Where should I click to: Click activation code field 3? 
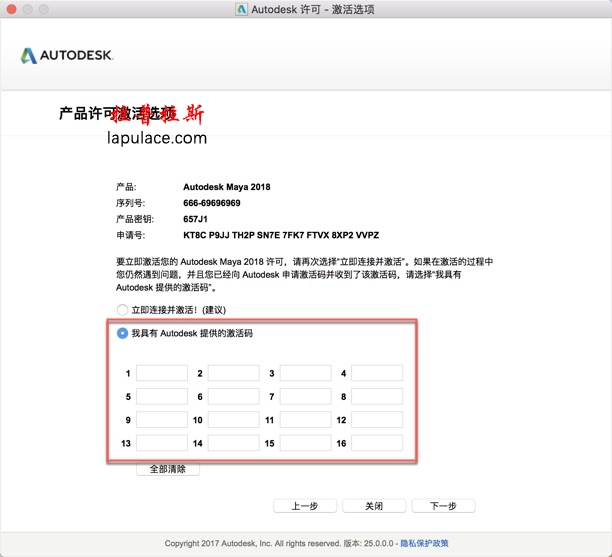click(306, 373)
